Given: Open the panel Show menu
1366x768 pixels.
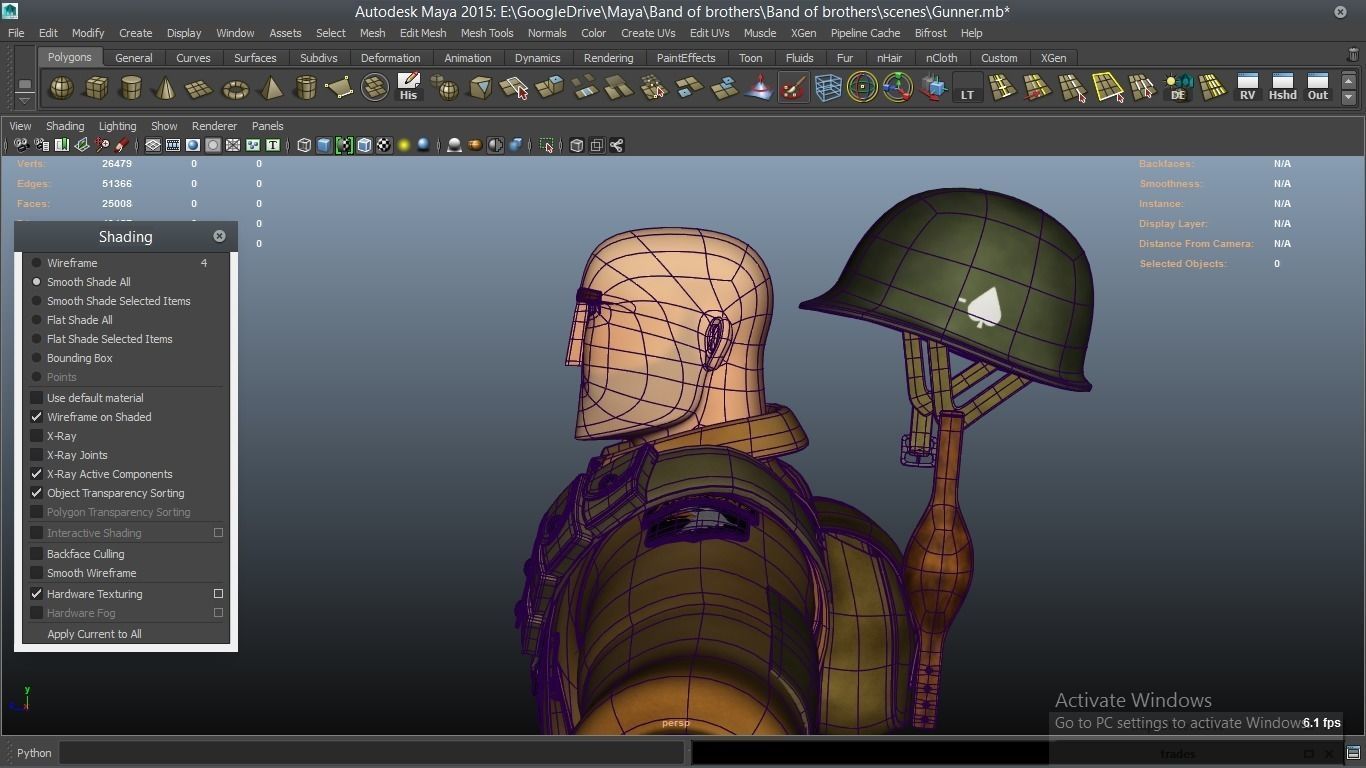Looking at the screenshot, I should point(164,126).
